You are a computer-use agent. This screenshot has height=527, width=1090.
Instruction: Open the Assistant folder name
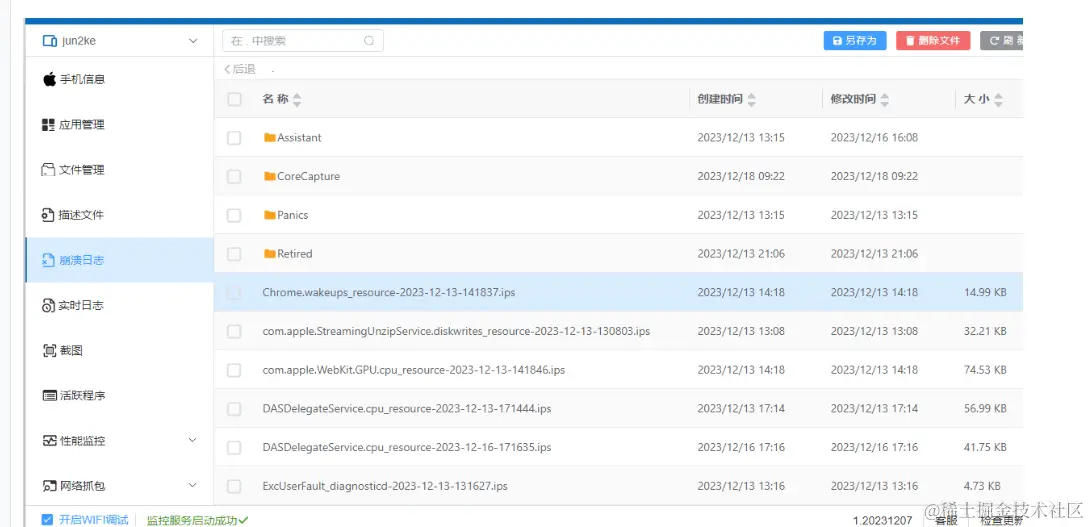[299, 138]
